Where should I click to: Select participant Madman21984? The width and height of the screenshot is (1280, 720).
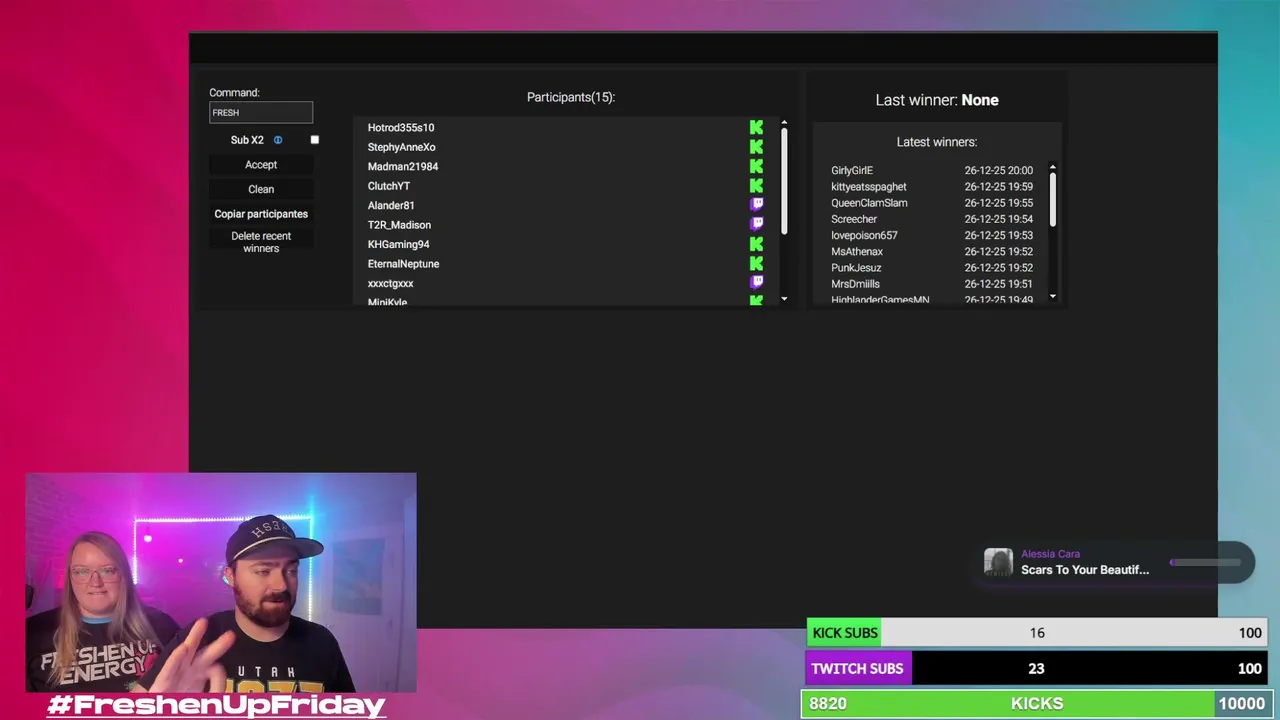(403, 167)
